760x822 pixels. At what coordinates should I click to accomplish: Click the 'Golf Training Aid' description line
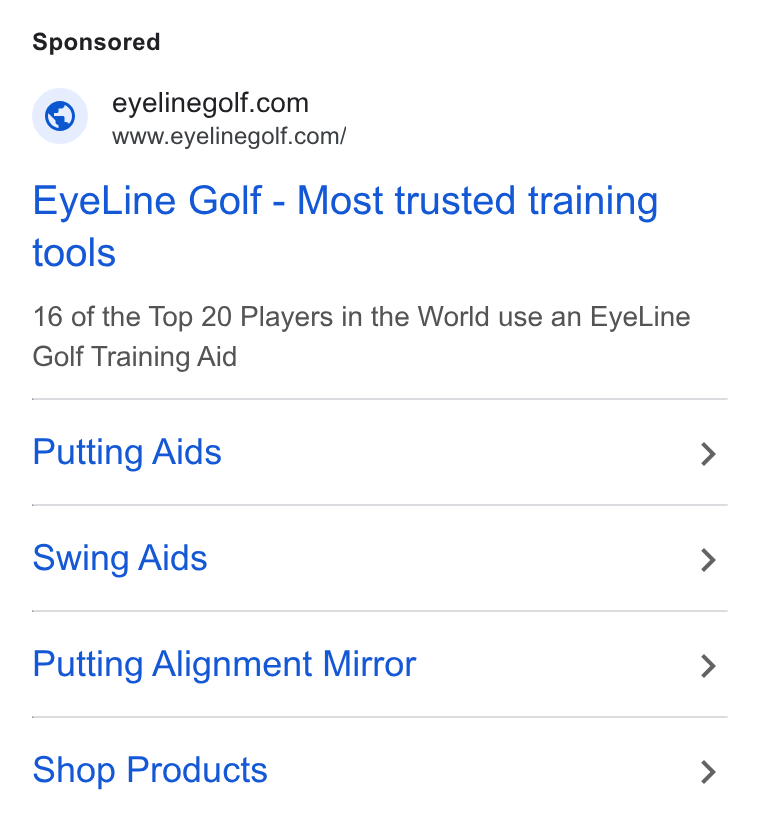click(x=135, y=357)
